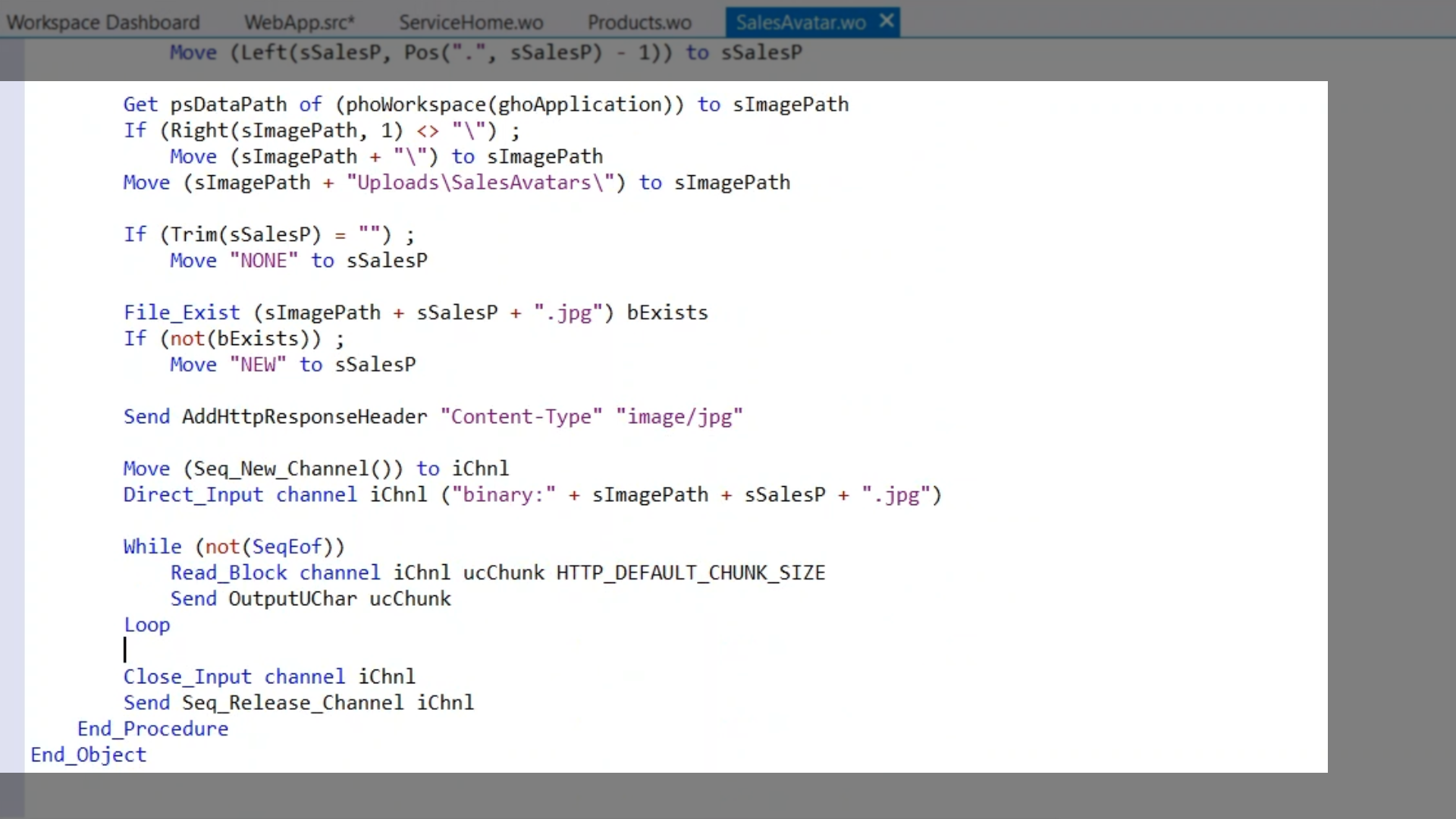Click the File_Exist command keyword
Viewport: 1456px width, 819px height.
pyautogui.click(x=181, y=312)
